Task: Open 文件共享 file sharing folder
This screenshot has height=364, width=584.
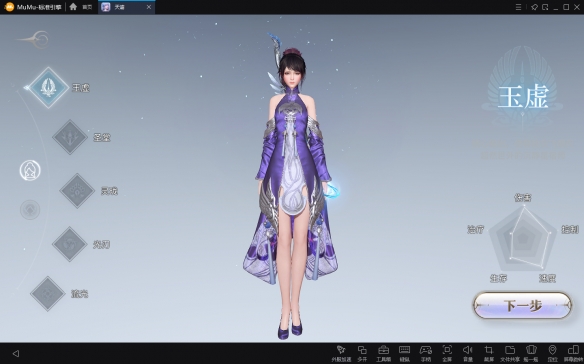Action: [510, 354]
